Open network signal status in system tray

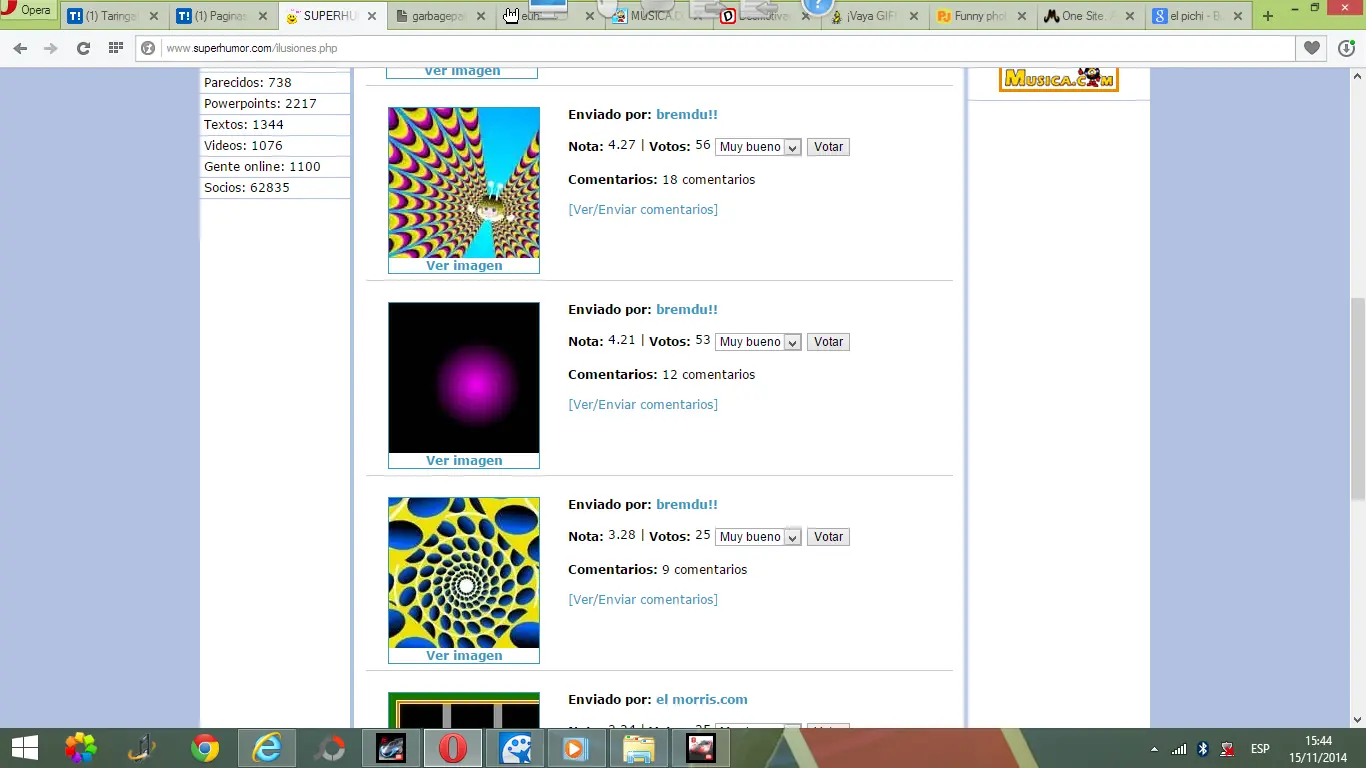1179,749
